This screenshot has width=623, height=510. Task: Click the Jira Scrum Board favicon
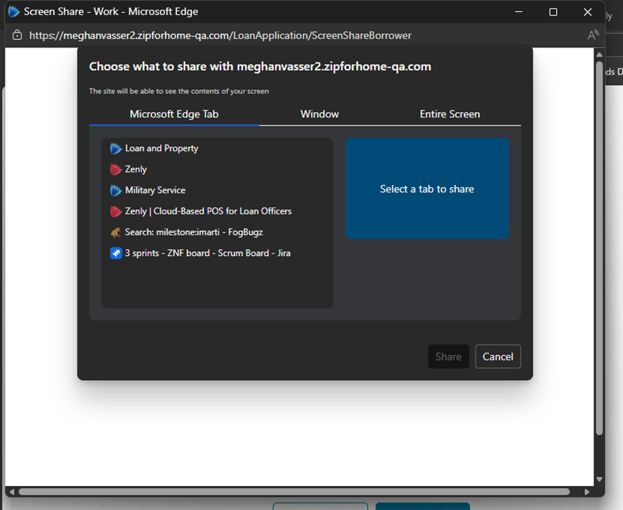tap(116, 254)
